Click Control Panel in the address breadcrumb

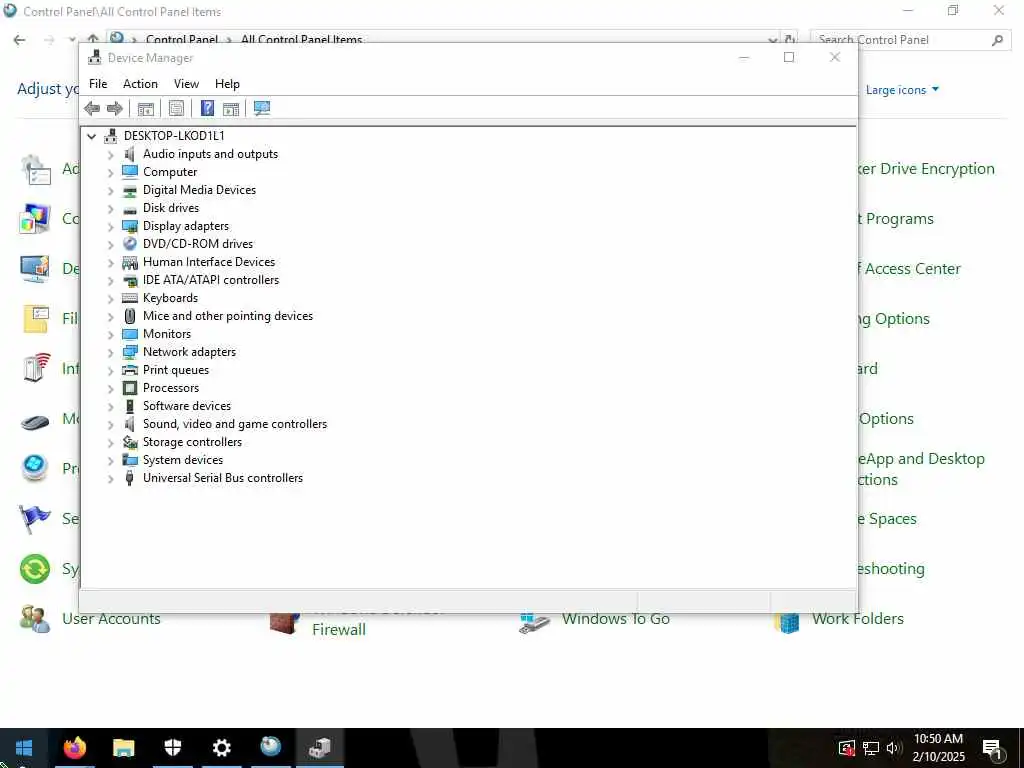click(182, 39)
